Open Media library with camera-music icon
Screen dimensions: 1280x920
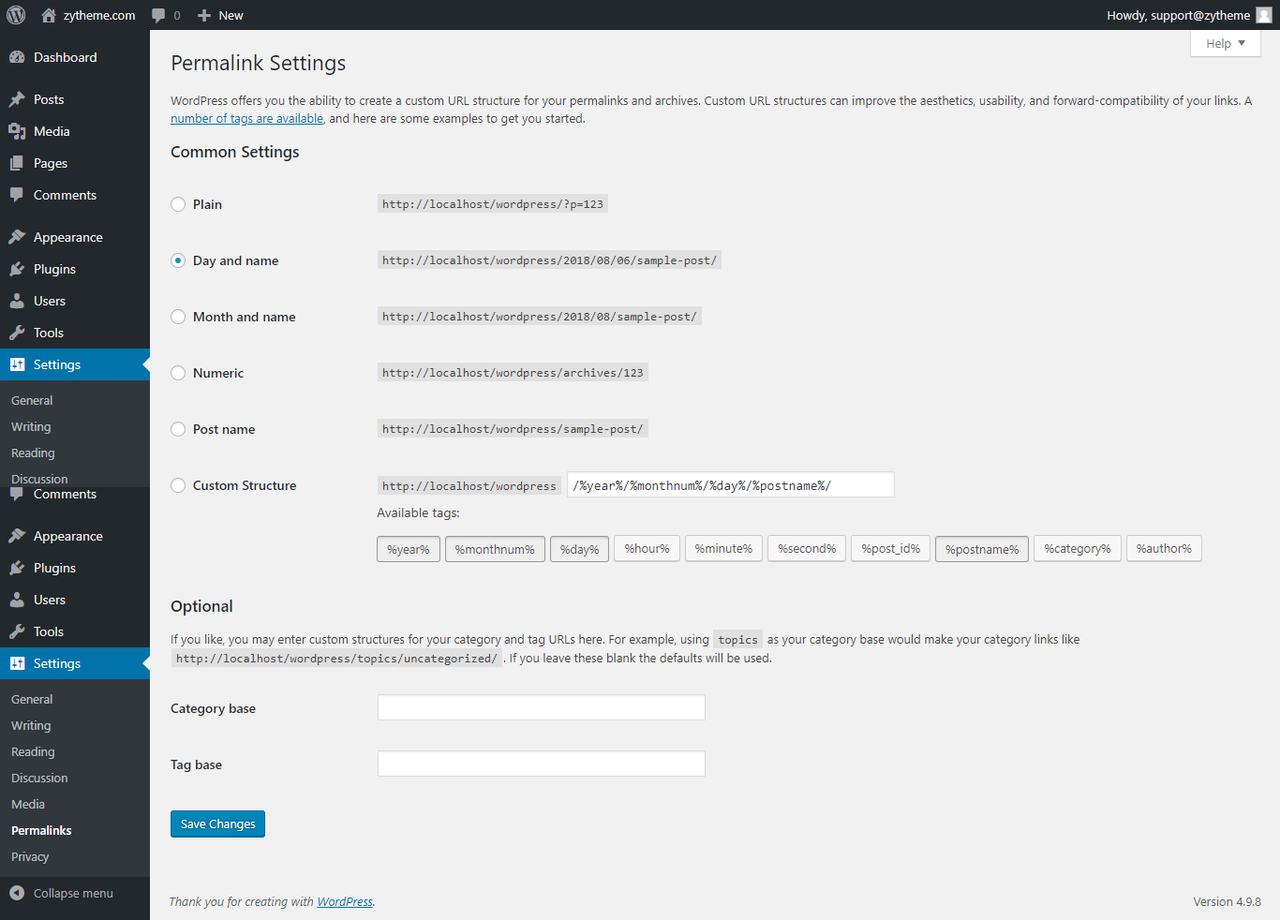click(x=17, y=131)
